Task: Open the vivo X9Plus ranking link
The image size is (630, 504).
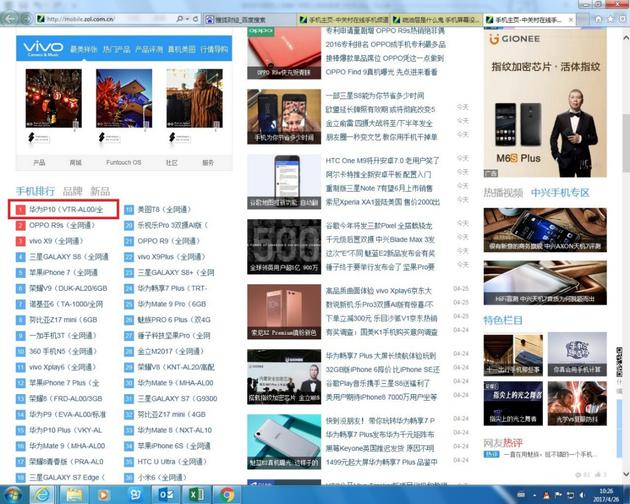Action: pos(171,256)
